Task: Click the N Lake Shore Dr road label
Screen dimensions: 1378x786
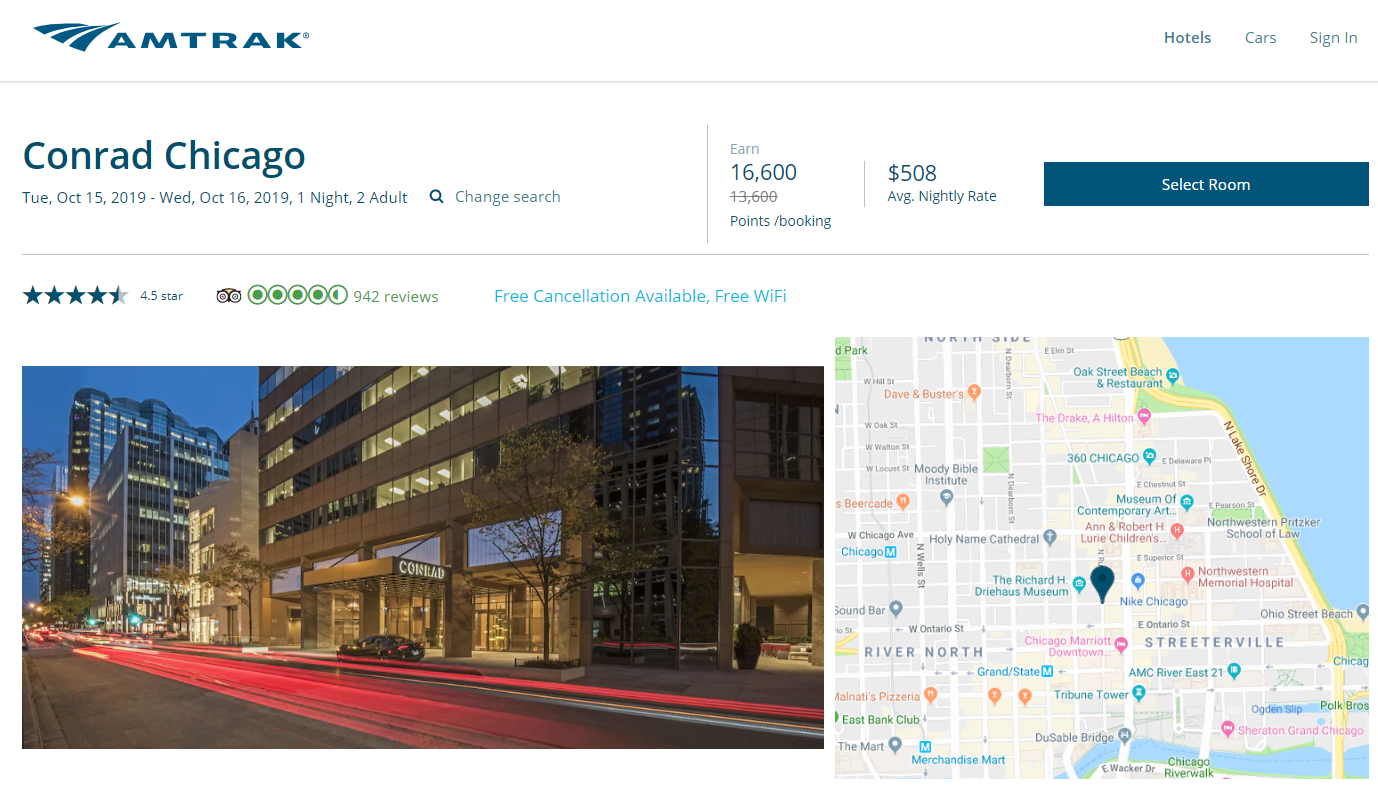Action: pos(1245,458)
